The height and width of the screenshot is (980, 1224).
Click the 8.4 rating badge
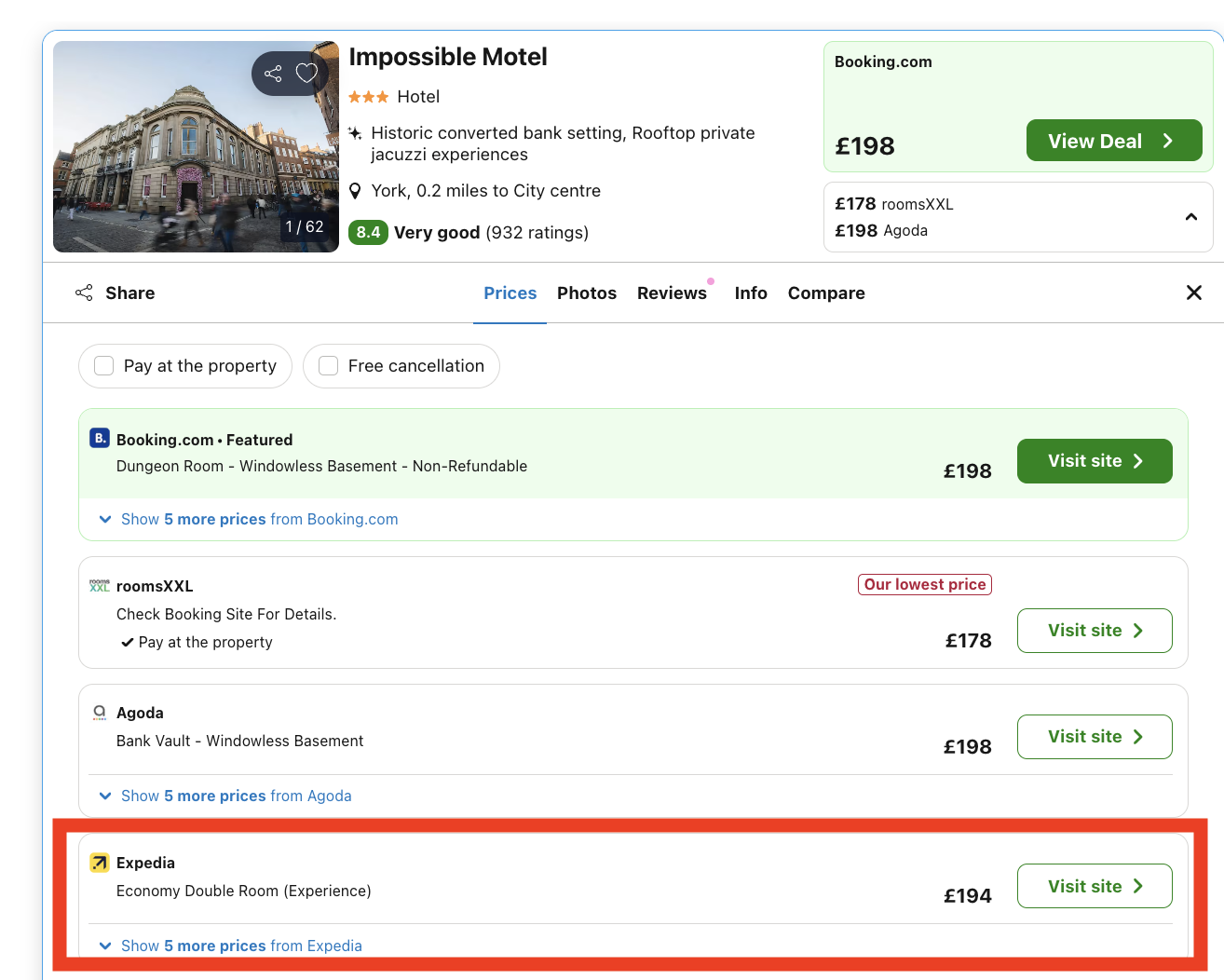click(368, 232)
